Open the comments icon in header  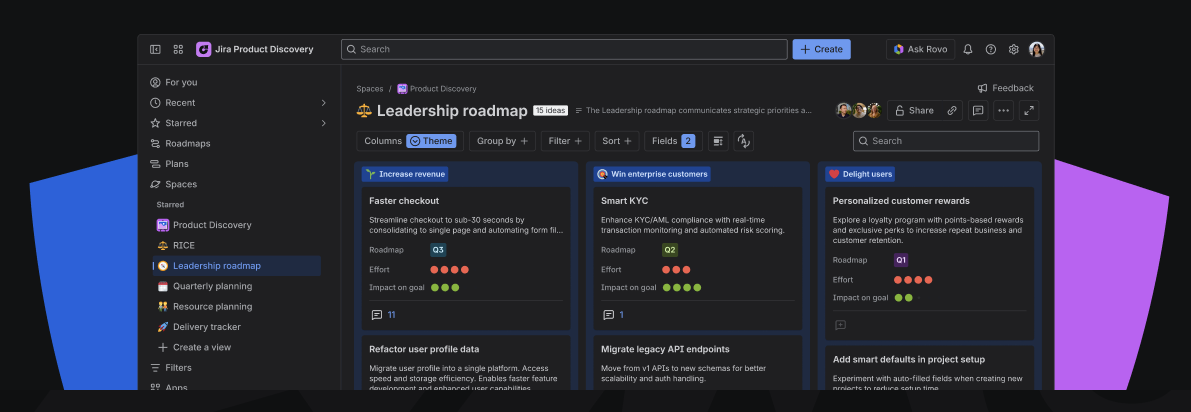click(978, 110)
